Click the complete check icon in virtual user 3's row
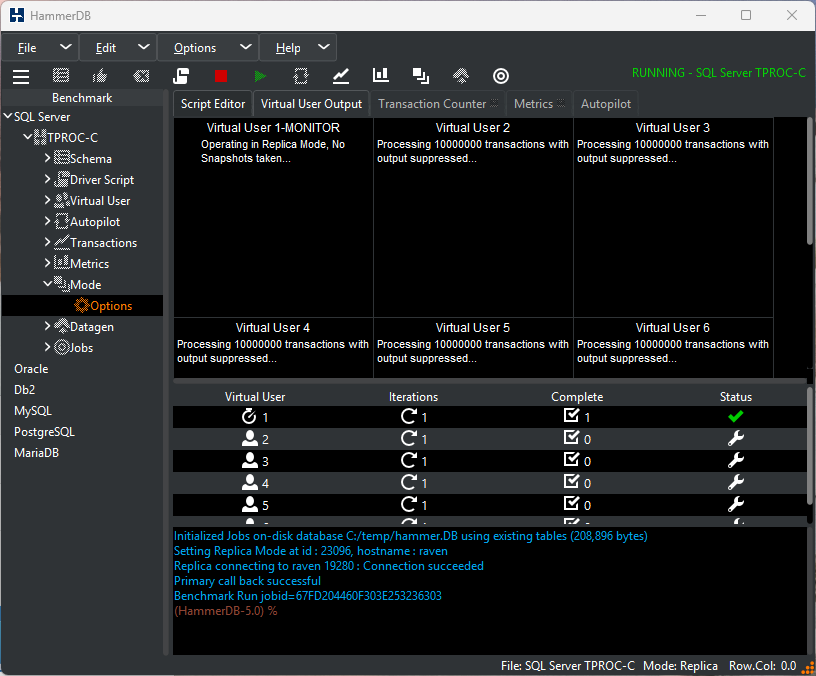 [571, 460]
